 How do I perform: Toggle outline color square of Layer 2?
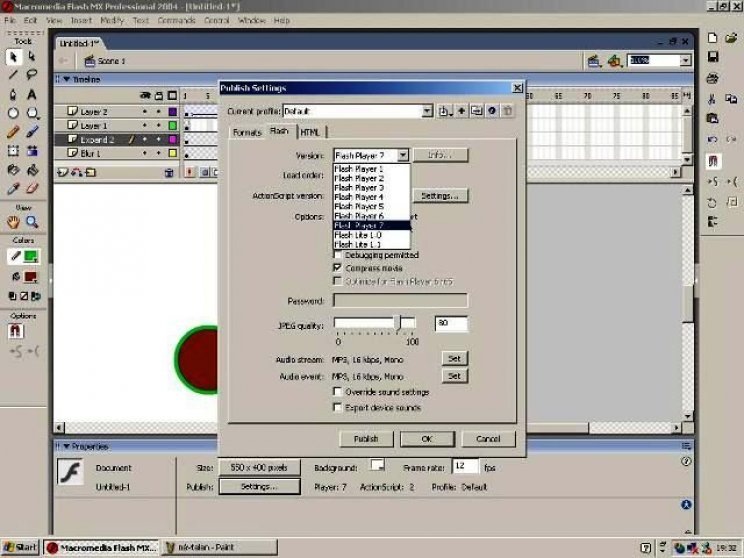pos(173,112)
